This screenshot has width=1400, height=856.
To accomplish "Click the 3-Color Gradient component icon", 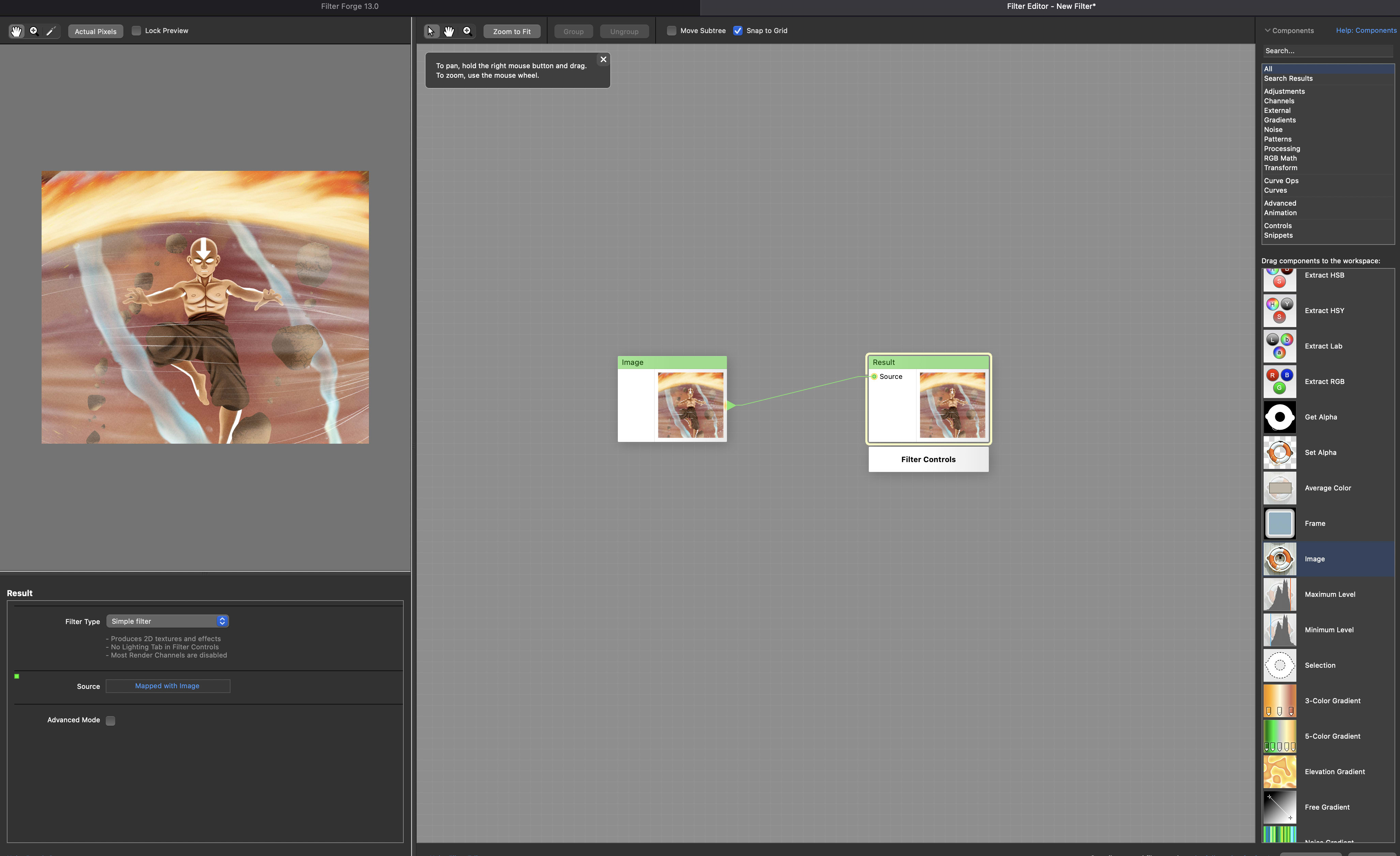I will [x=1280, y=701].
